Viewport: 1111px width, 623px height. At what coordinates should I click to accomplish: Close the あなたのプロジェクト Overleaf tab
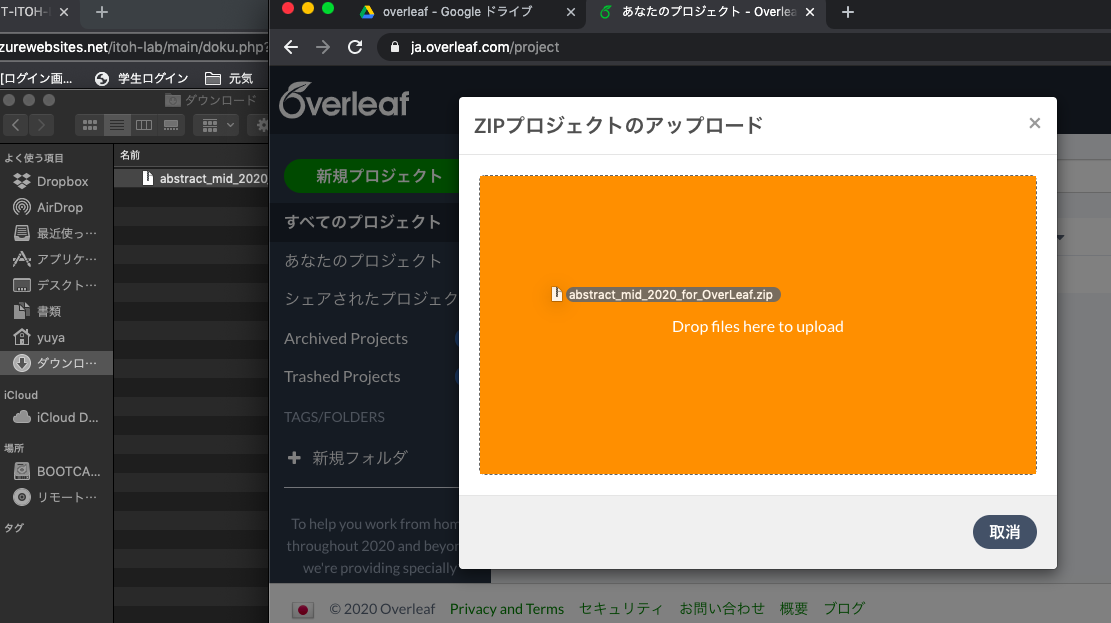click(x=810, y=12)
